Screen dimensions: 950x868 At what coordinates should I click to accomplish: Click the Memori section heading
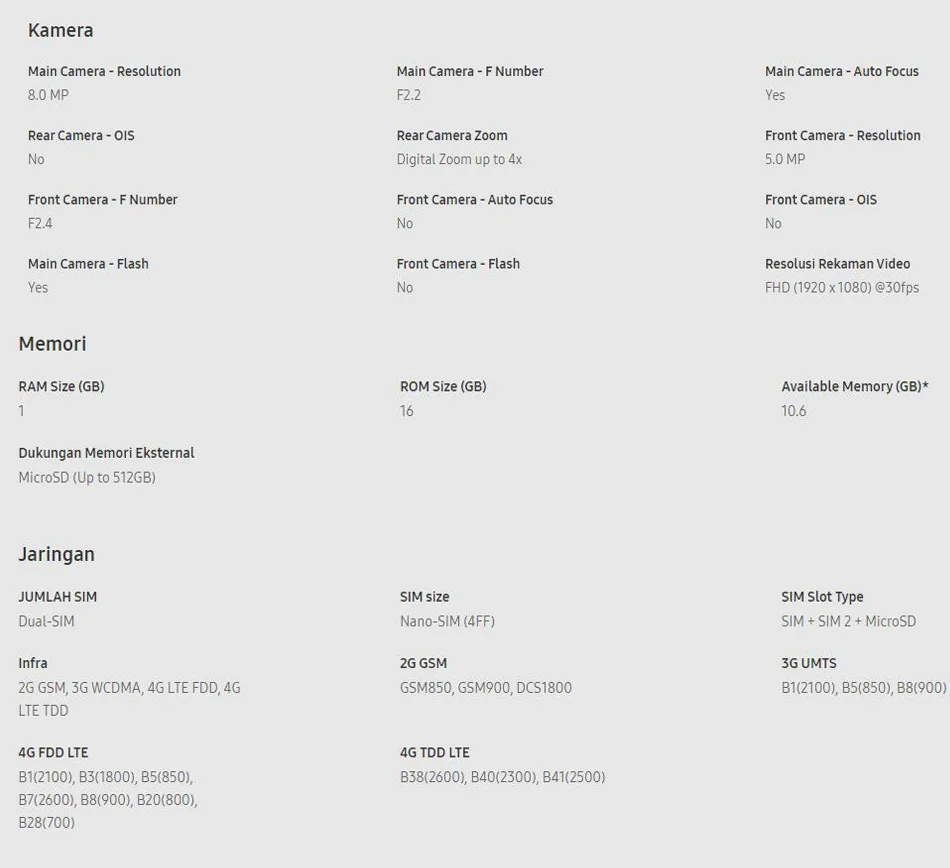pos(53,343)
